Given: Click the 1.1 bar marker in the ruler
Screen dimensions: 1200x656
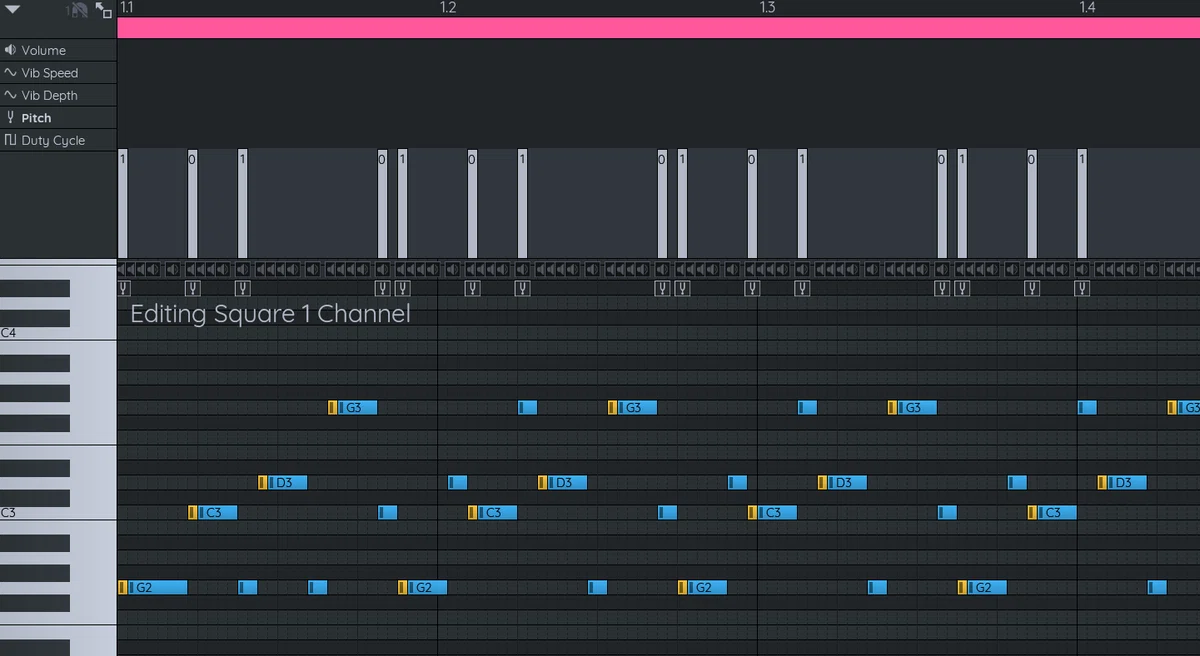Looking at the screenshot, I should click(x=127, y=8).
